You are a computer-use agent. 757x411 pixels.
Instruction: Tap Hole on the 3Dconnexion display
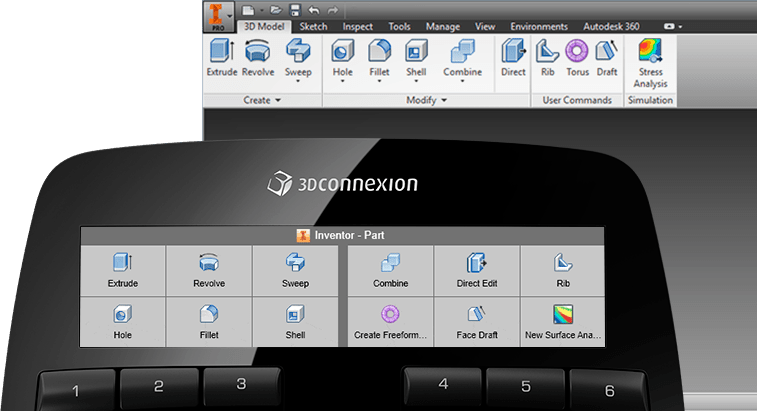pyautogui.click(x=123, y=322)
